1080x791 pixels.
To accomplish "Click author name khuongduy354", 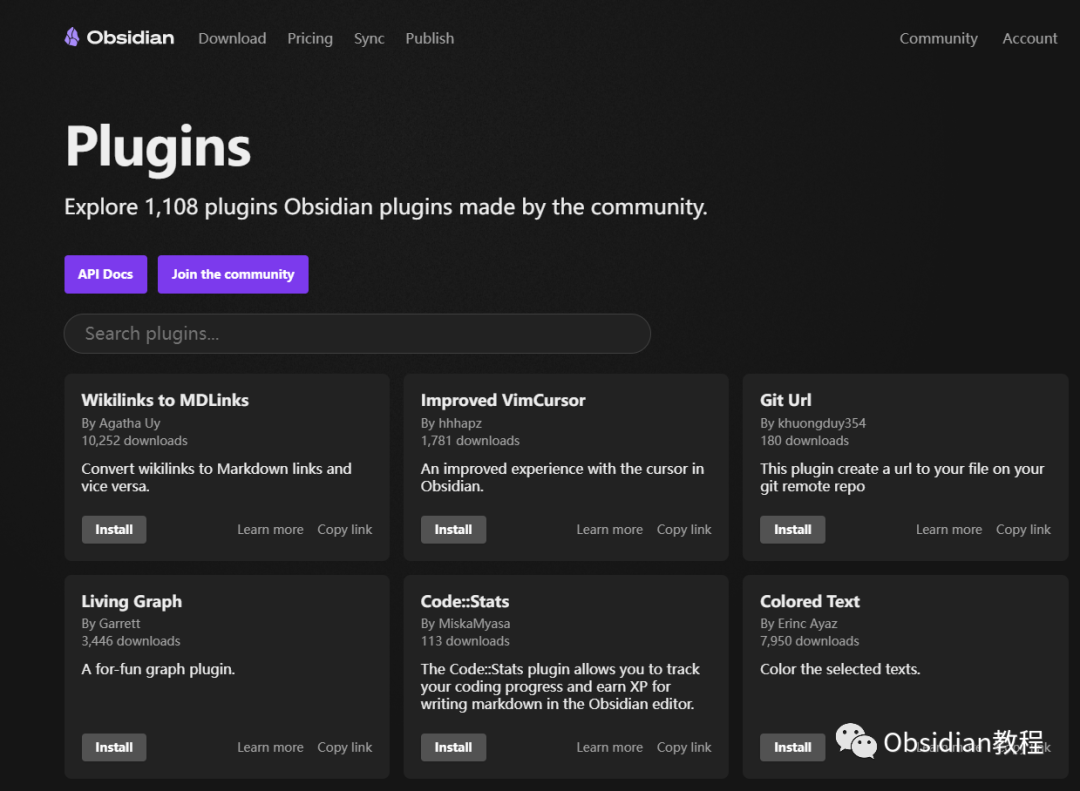I will (x=822, y=423).
